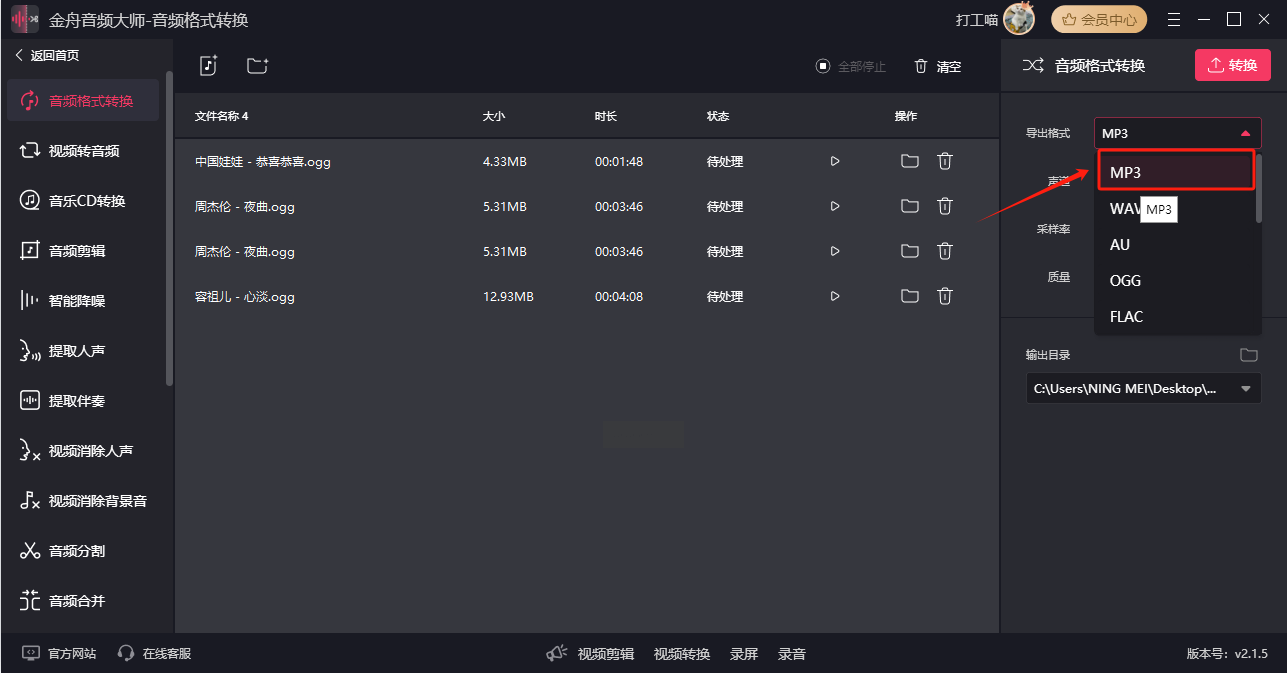This screenshot has width=1287, height=673.
Task: Select 音频格式转换 in the sidebar
Action: coord(83,100)
